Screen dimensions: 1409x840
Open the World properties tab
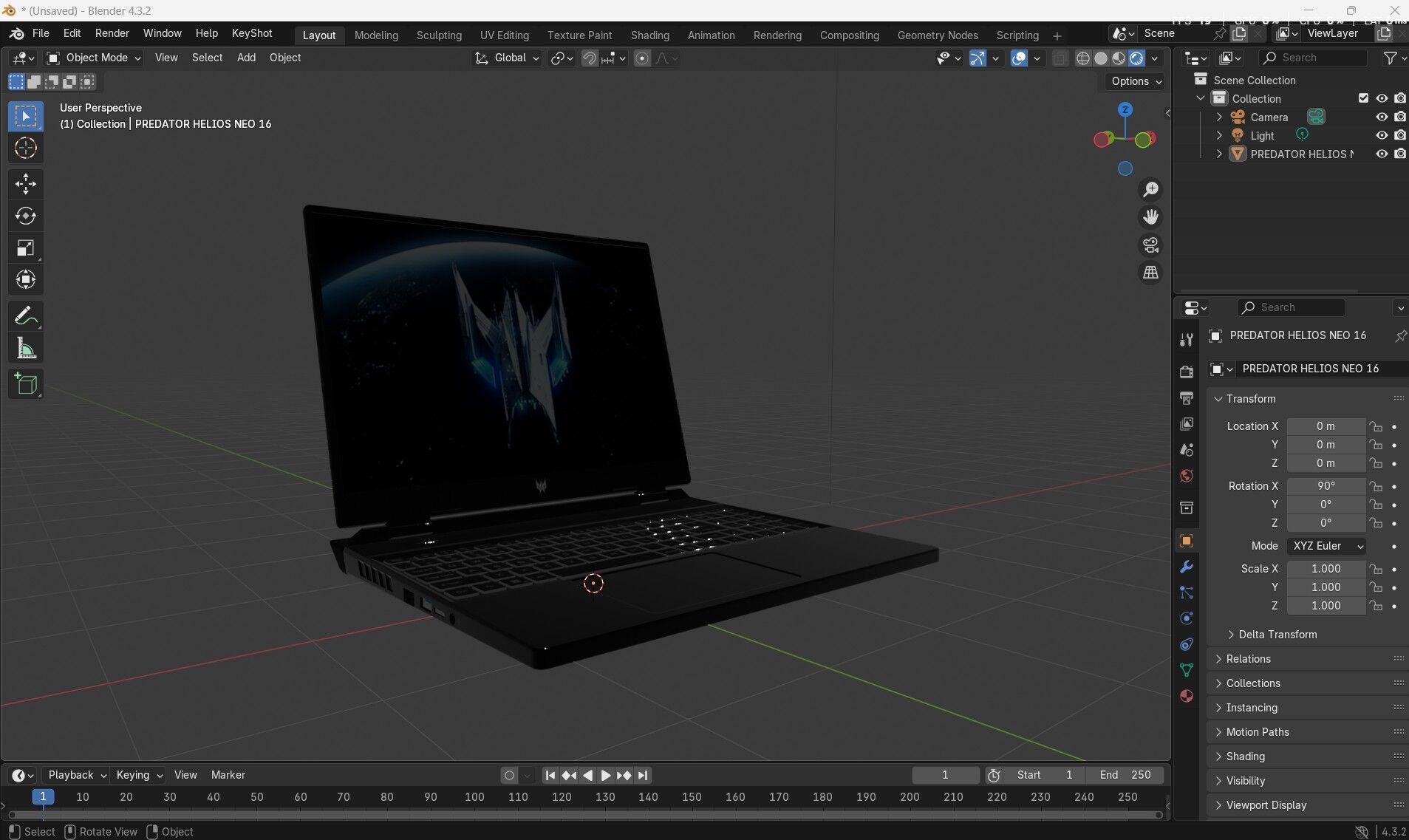1187,475
